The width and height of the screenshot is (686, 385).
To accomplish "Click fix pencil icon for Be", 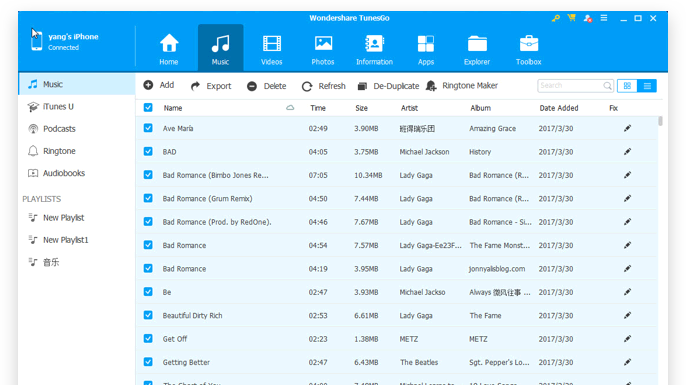I will (x=627, y=292).
